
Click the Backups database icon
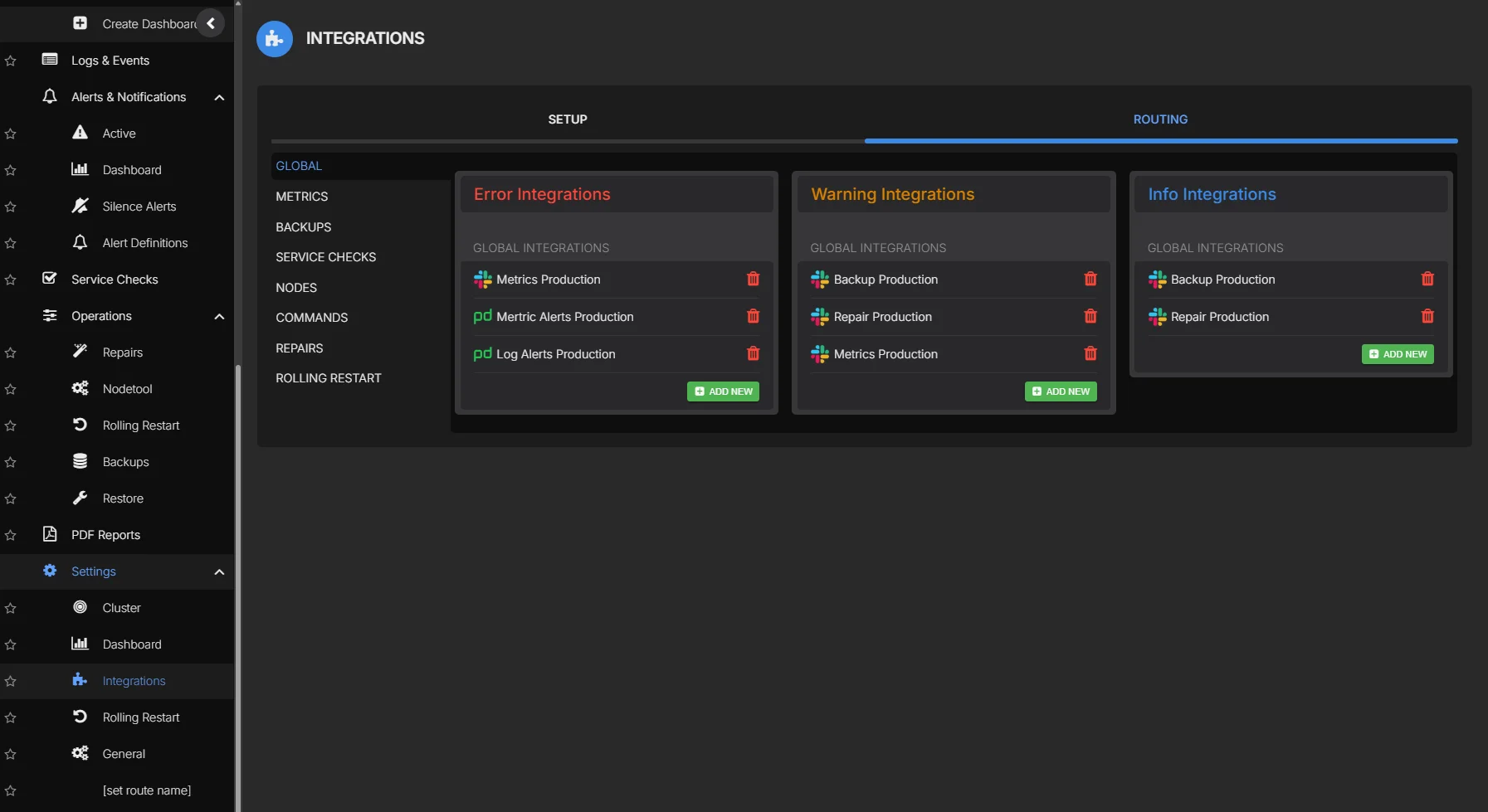80,461
